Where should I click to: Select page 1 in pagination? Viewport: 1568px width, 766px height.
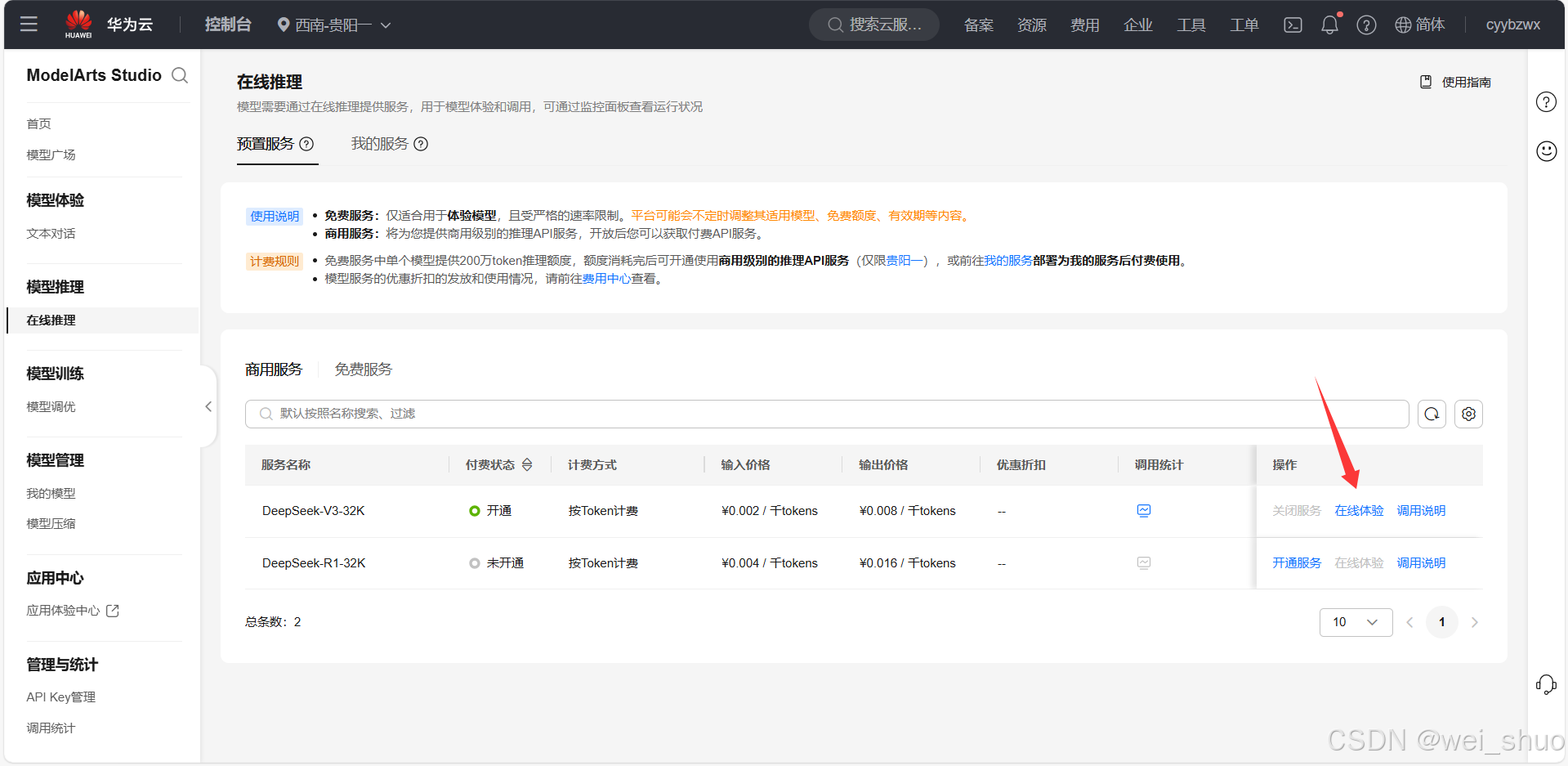pyautogui.click(x=1441, y=622)
